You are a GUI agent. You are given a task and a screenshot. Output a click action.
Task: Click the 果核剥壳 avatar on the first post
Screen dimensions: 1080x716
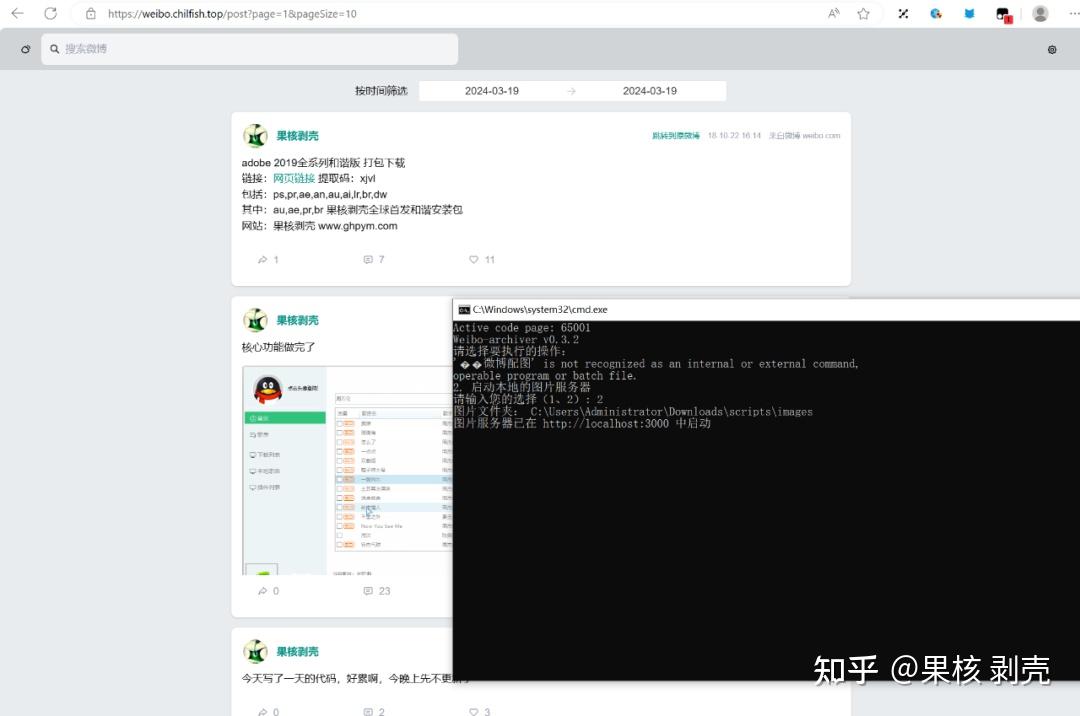click(x=256, y=135)
